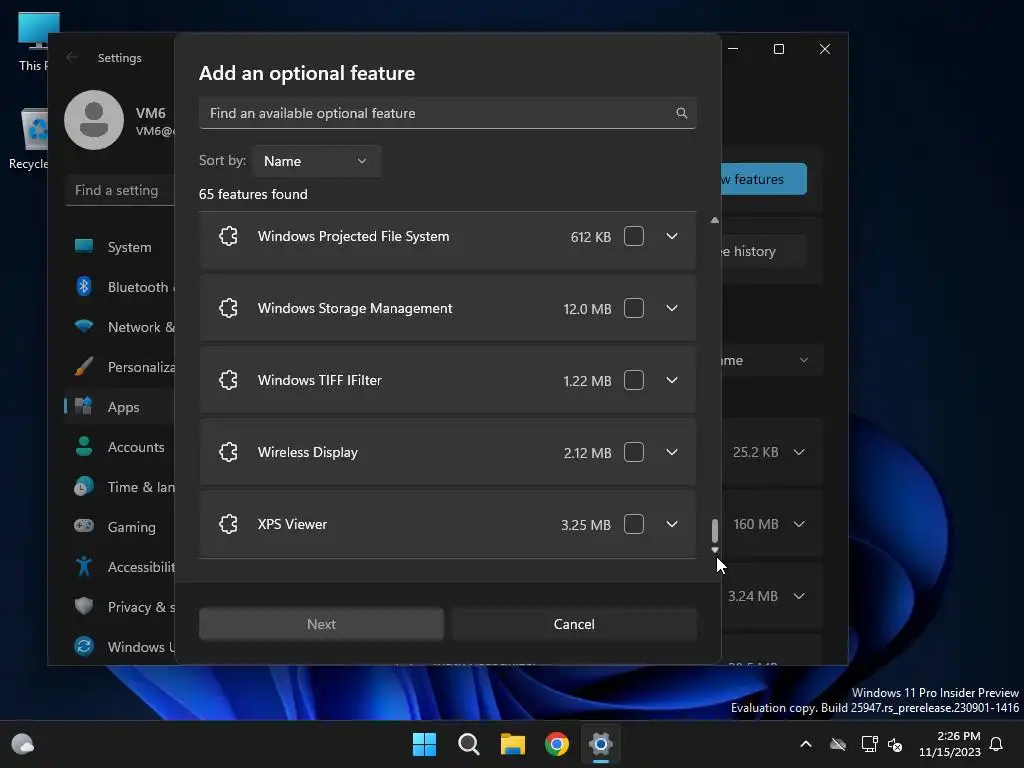Expand Windows Projected File System details
This screenshot has width=1024, height=768.
(x=671, y=236)
